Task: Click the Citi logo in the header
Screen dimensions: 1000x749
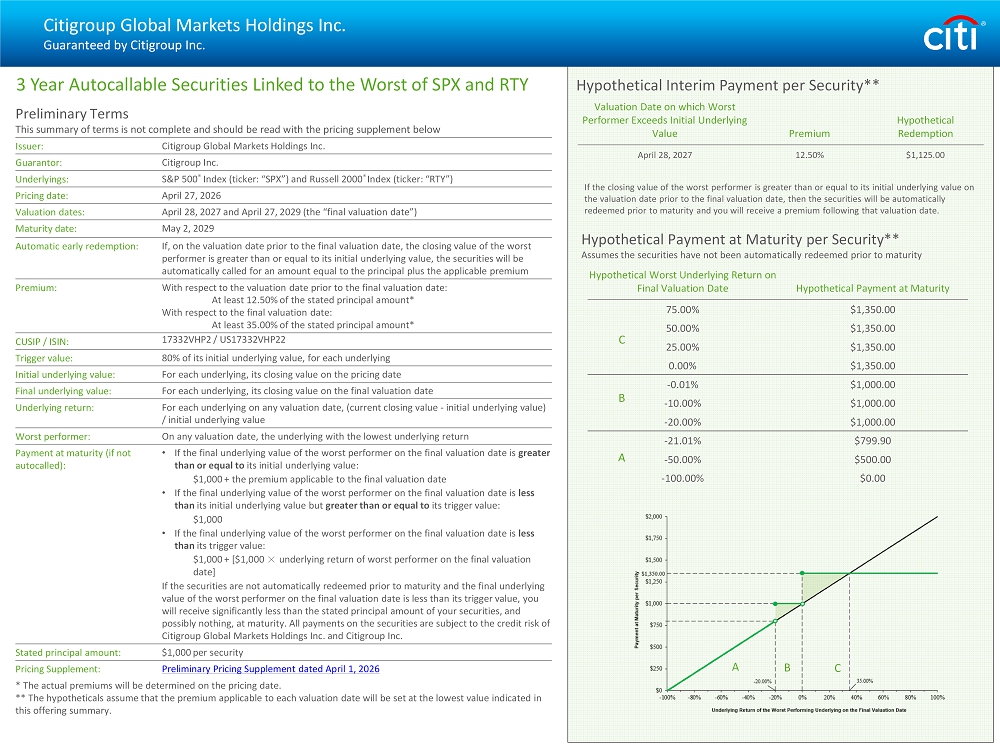Action: pyautogui.click(x=952, y=36)
